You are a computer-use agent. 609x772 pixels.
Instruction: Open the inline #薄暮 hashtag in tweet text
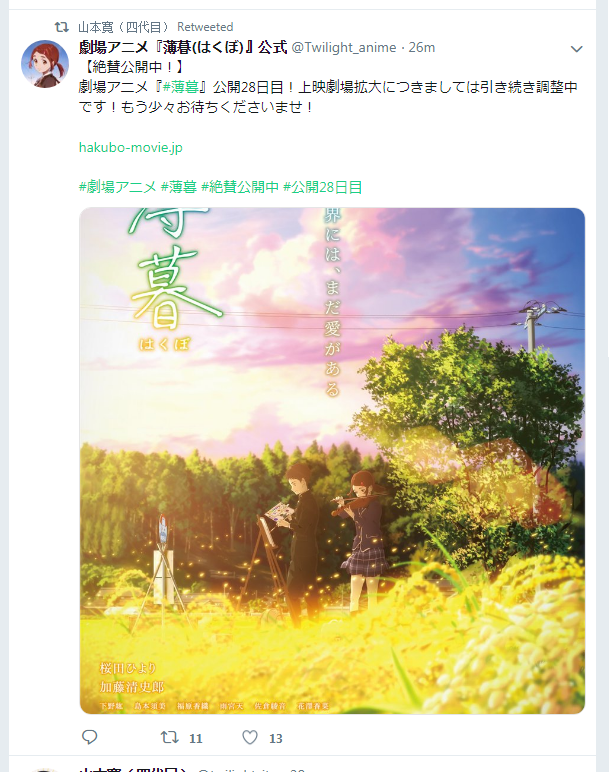pyautogui.click(x=181, y=87)
